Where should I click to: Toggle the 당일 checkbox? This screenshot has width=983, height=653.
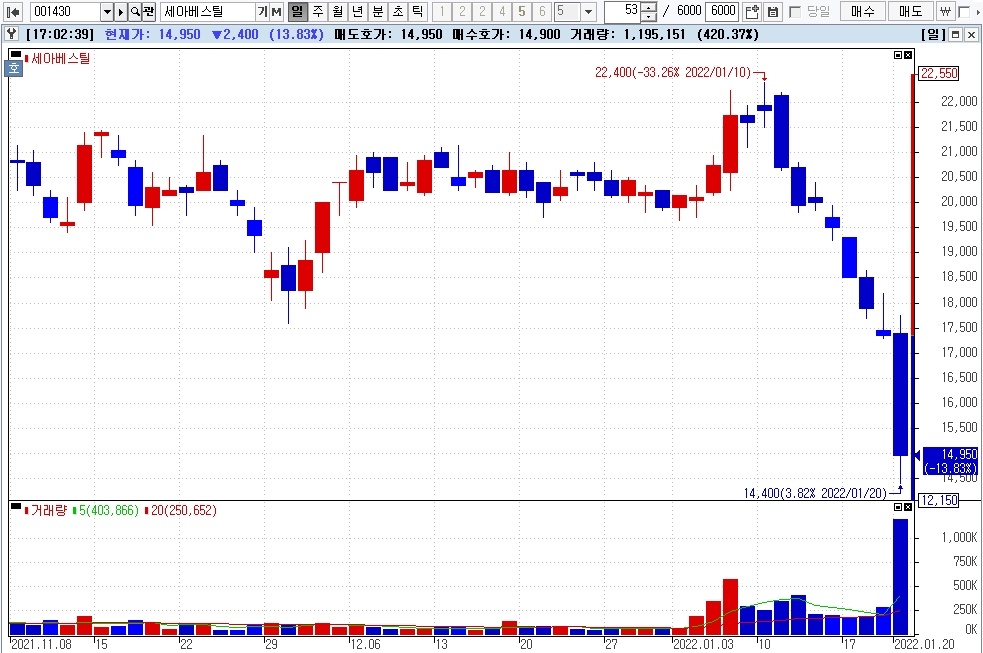click(x=795, y=12)
